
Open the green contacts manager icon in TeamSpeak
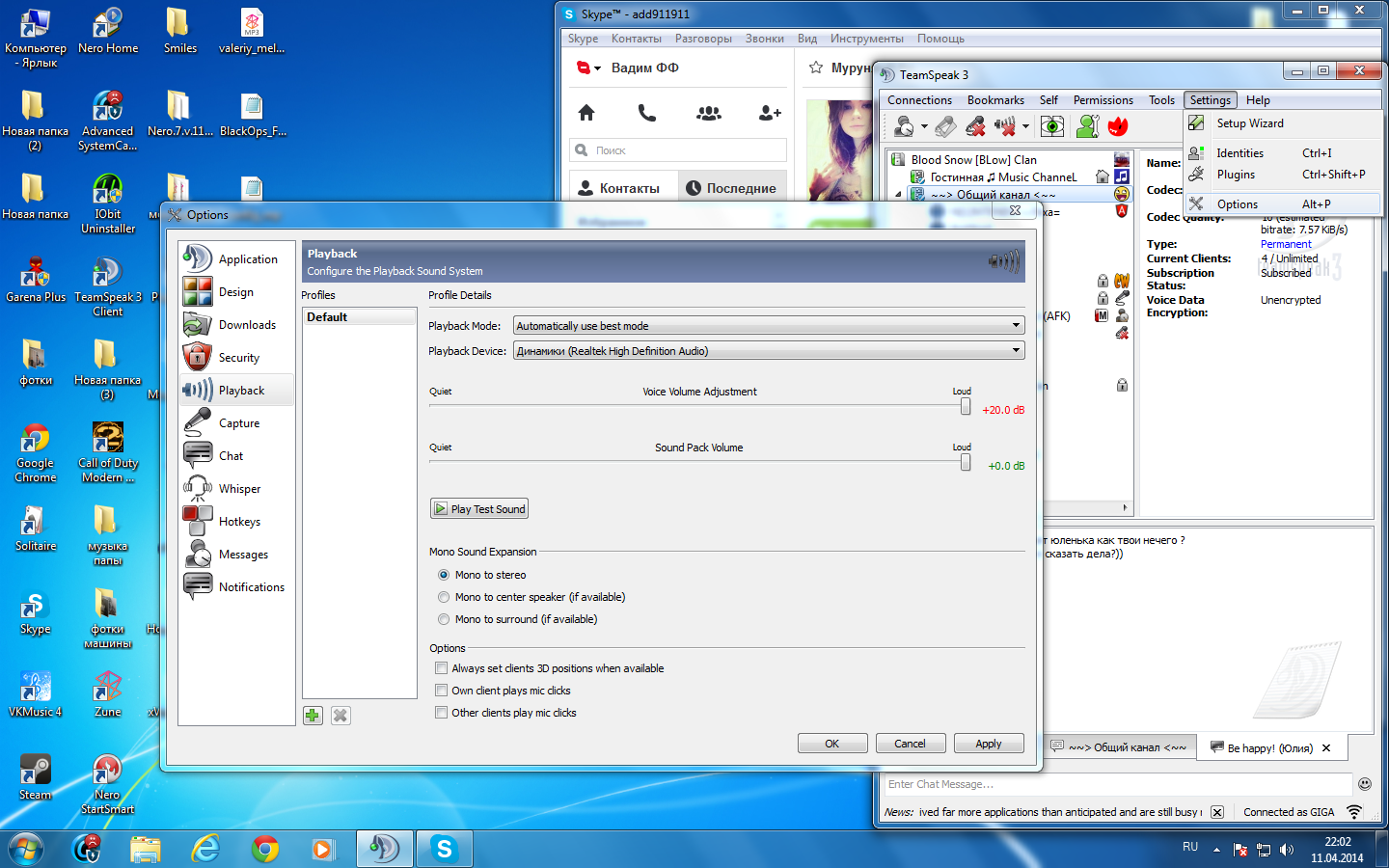1088,126
